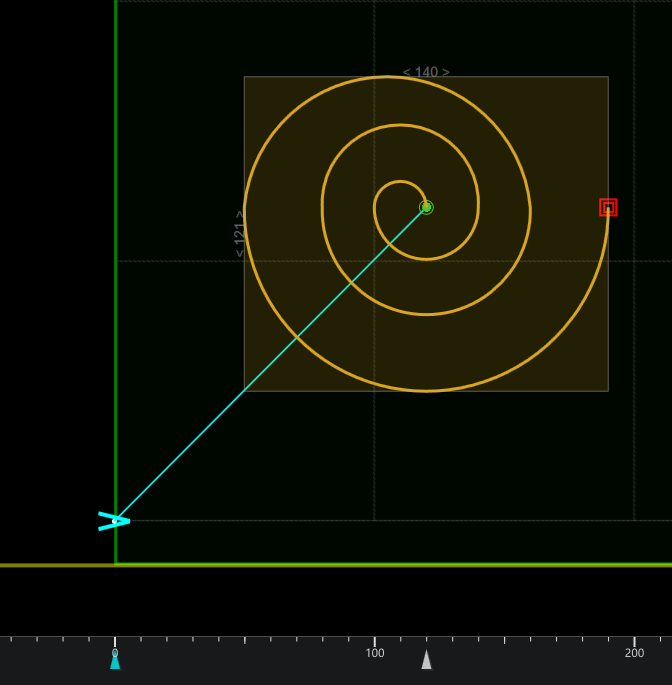Screen dimensions: 672x685
Task: Click the bounding box's bottom-left corner
Action: tap(245, 390)
